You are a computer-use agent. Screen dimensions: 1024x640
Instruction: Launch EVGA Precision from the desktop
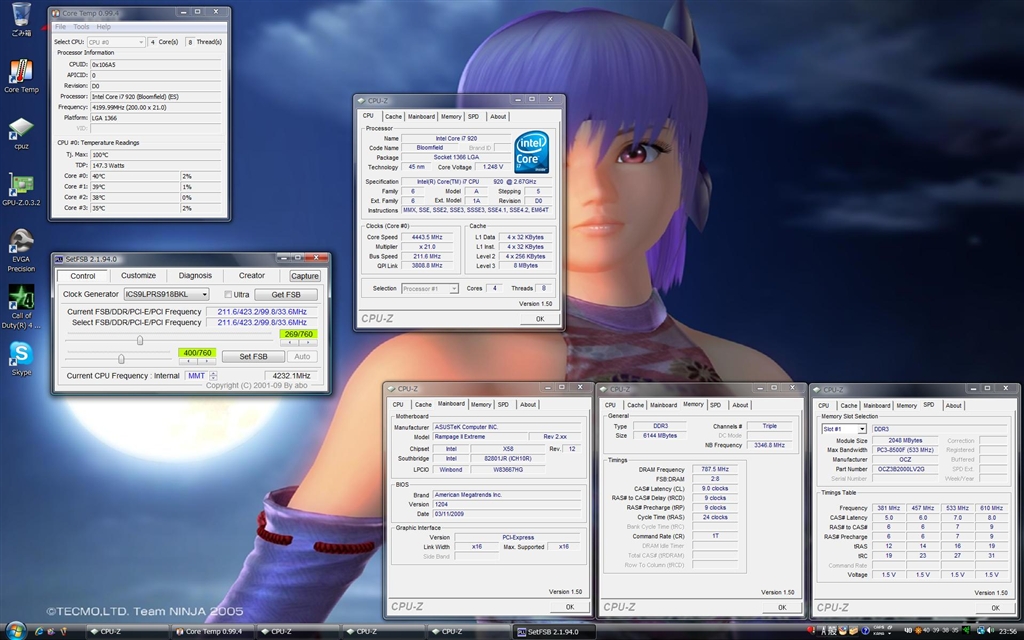coord(20,243)
